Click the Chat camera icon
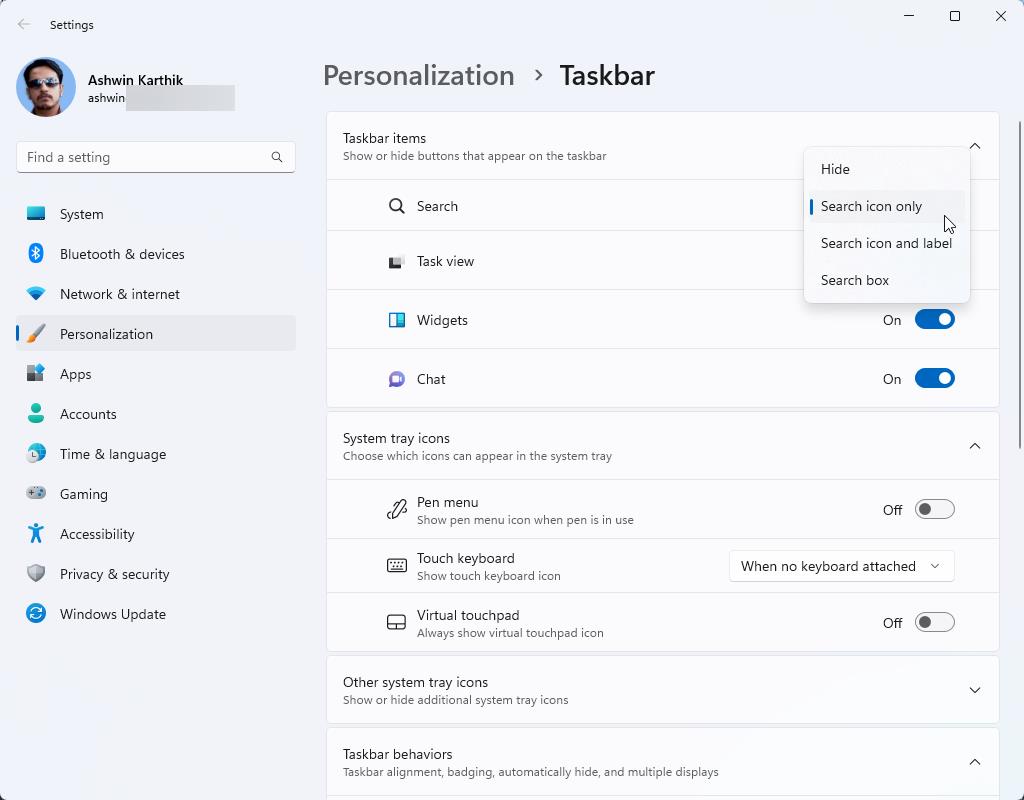 pyautogui.click(x=396, y=379)
